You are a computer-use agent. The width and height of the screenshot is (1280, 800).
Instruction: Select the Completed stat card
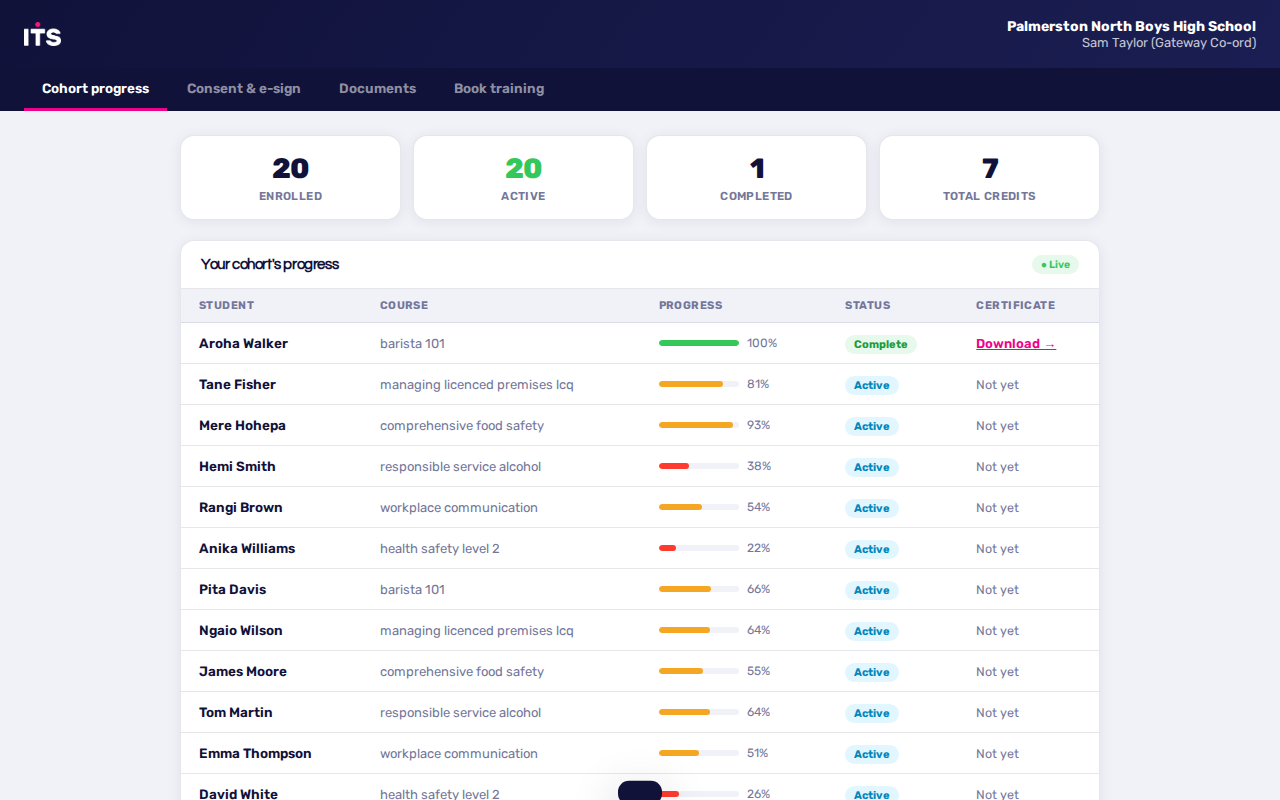[x=756, y=178]
